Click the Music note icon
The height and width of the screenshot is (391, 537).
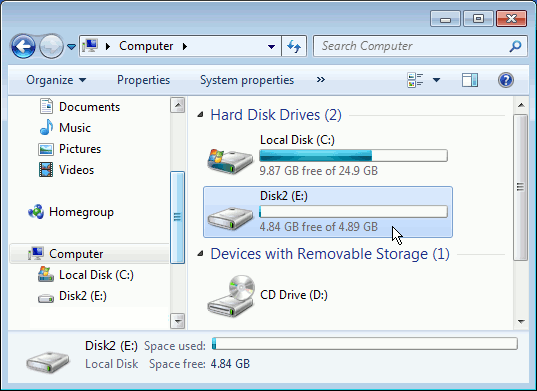point(46,127)
